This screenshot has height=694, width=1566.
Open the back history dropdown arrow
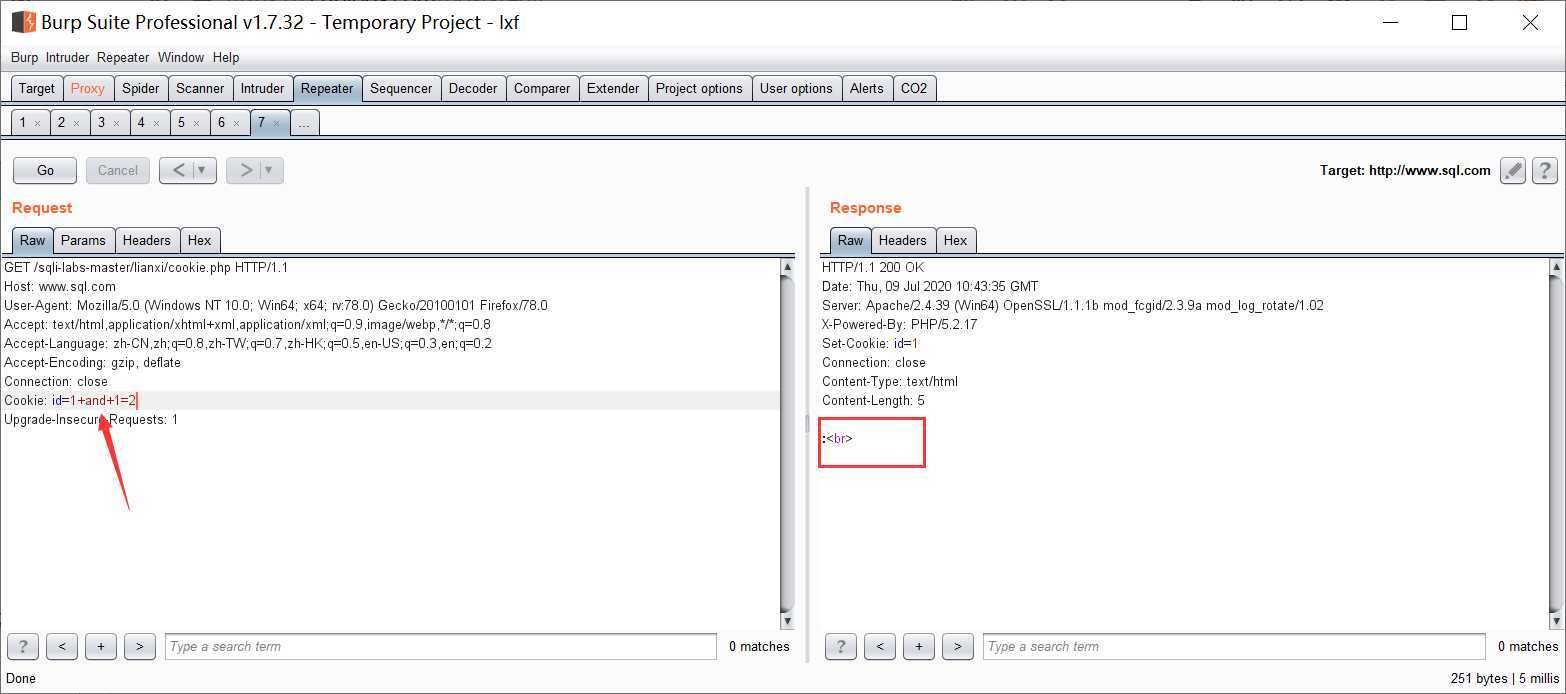pos(203,170)
